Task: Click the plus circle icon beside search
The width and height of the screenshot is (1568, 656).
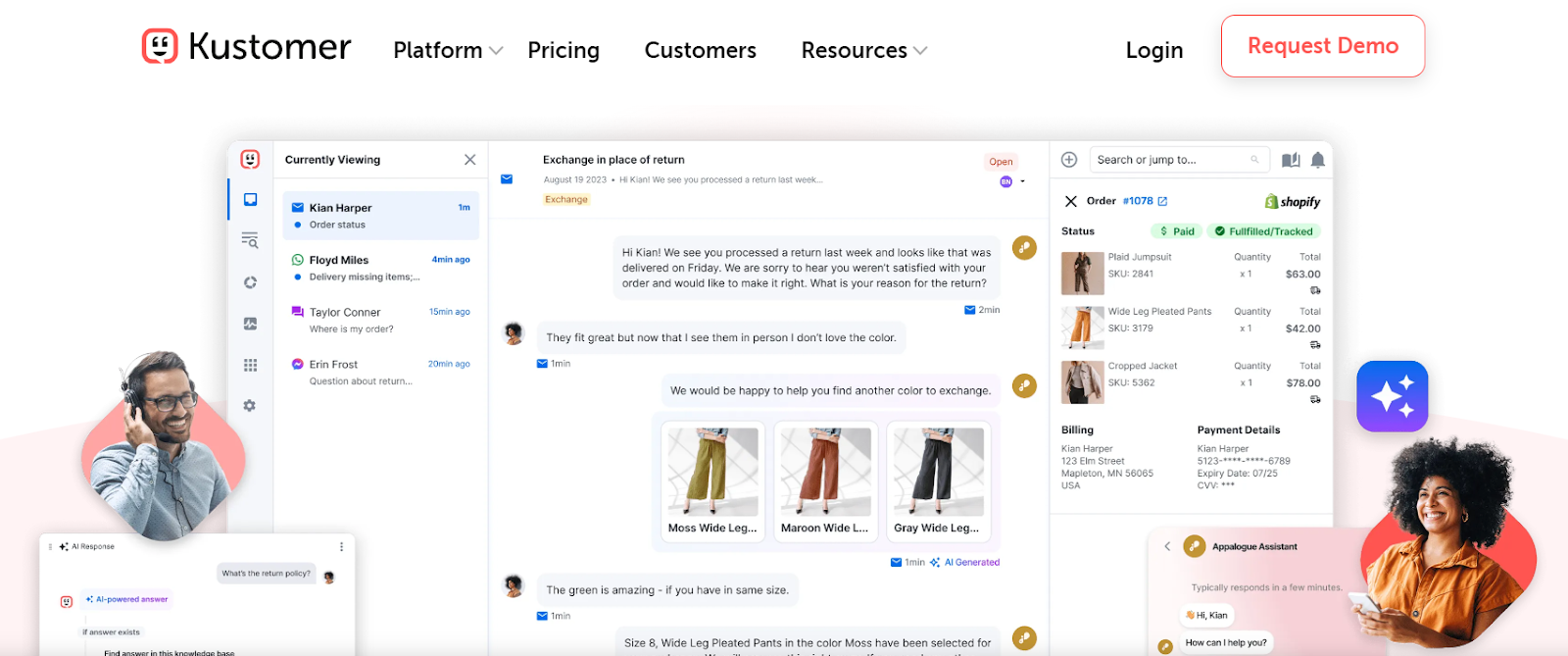Action: pyautogui.click(x=1069, y=160)
